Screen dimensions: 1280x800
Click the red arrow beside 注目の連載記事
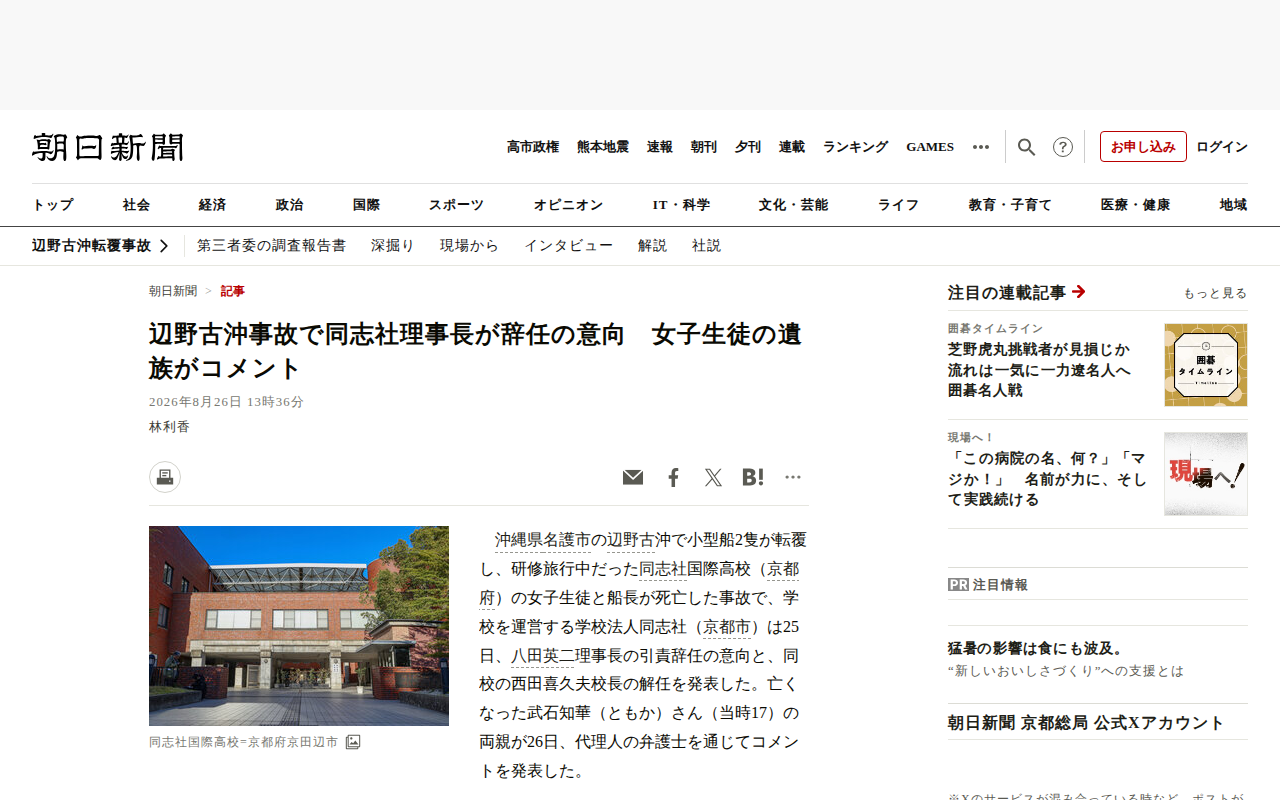[x=1078, y=292]
